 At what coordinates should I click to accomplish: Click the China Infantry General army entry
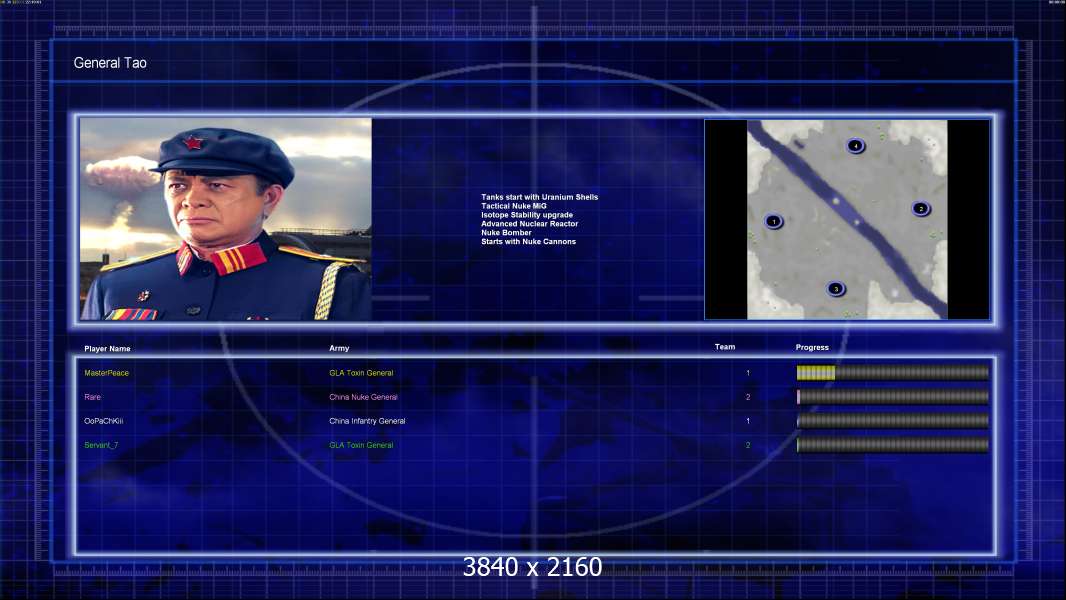point(367,421)
